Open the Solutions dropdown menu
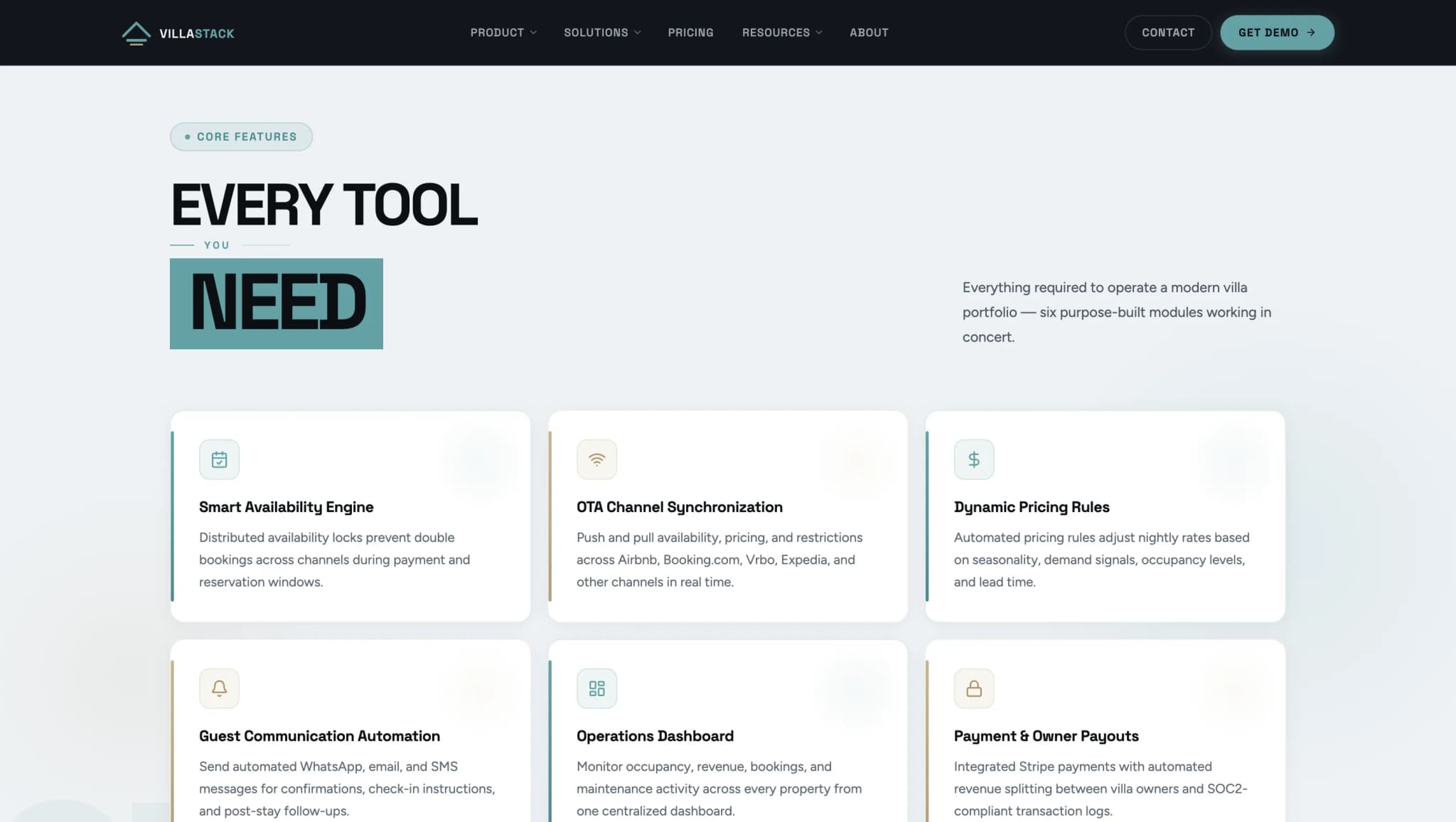The width and height of the screenshot is (1456, 822). point(601,32)
